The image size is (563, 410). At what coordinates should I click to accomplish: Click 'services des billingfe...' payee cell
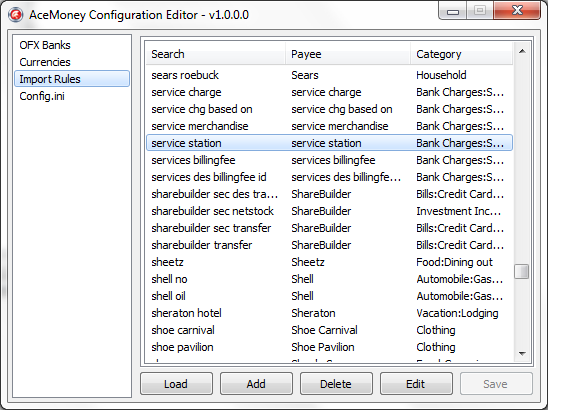pos(346,177)
